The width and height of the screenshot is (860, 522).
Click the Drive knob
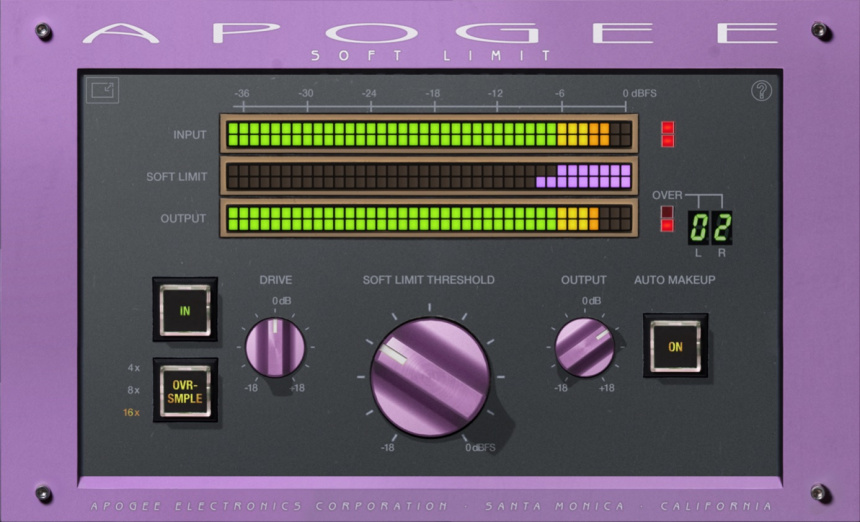tap(275, 347)
